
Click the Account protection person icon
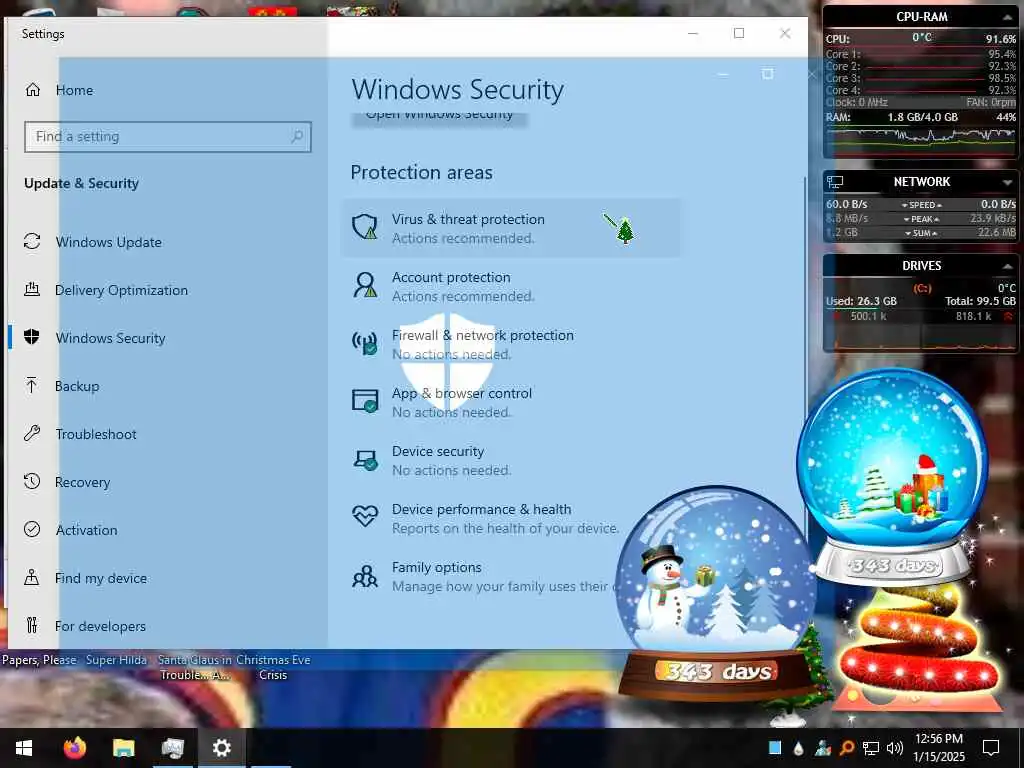click(365, 285)
